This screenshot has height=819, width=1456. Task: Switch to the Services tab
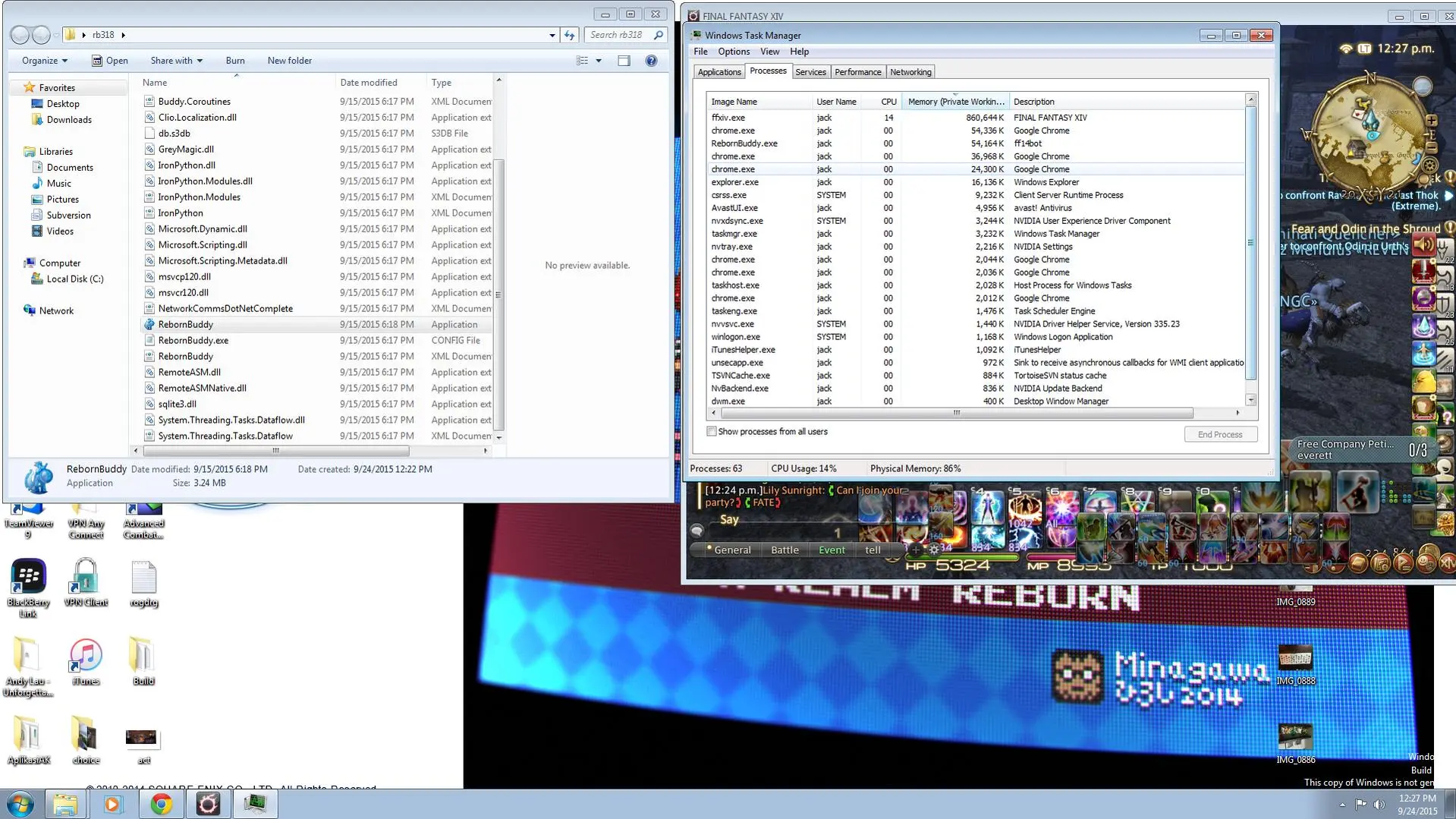coord(810,72)
